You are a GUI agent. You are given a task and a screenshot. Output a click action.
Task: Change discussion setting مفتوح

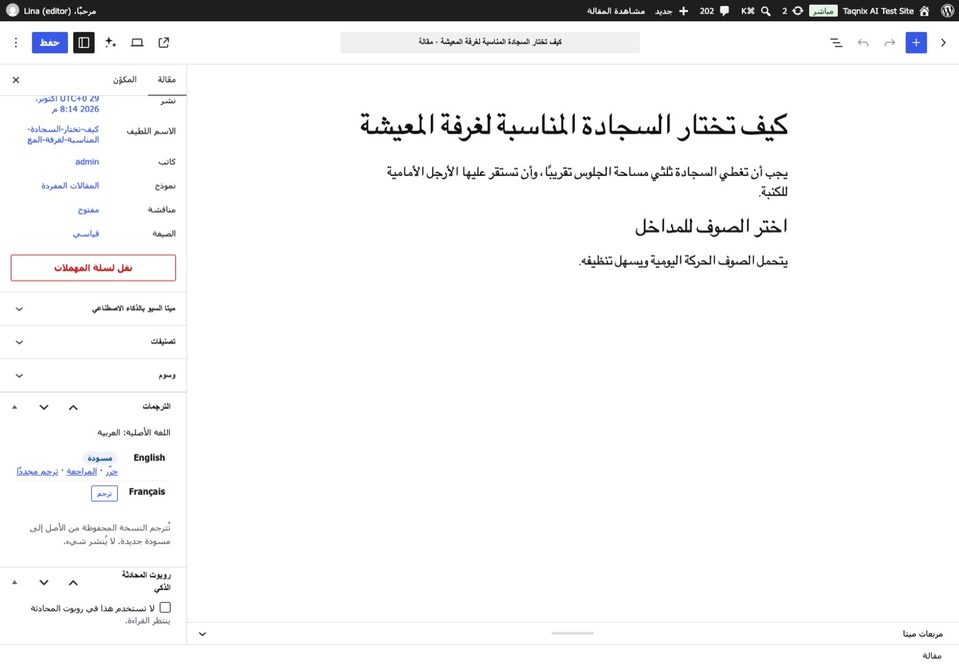coord(89,210)
